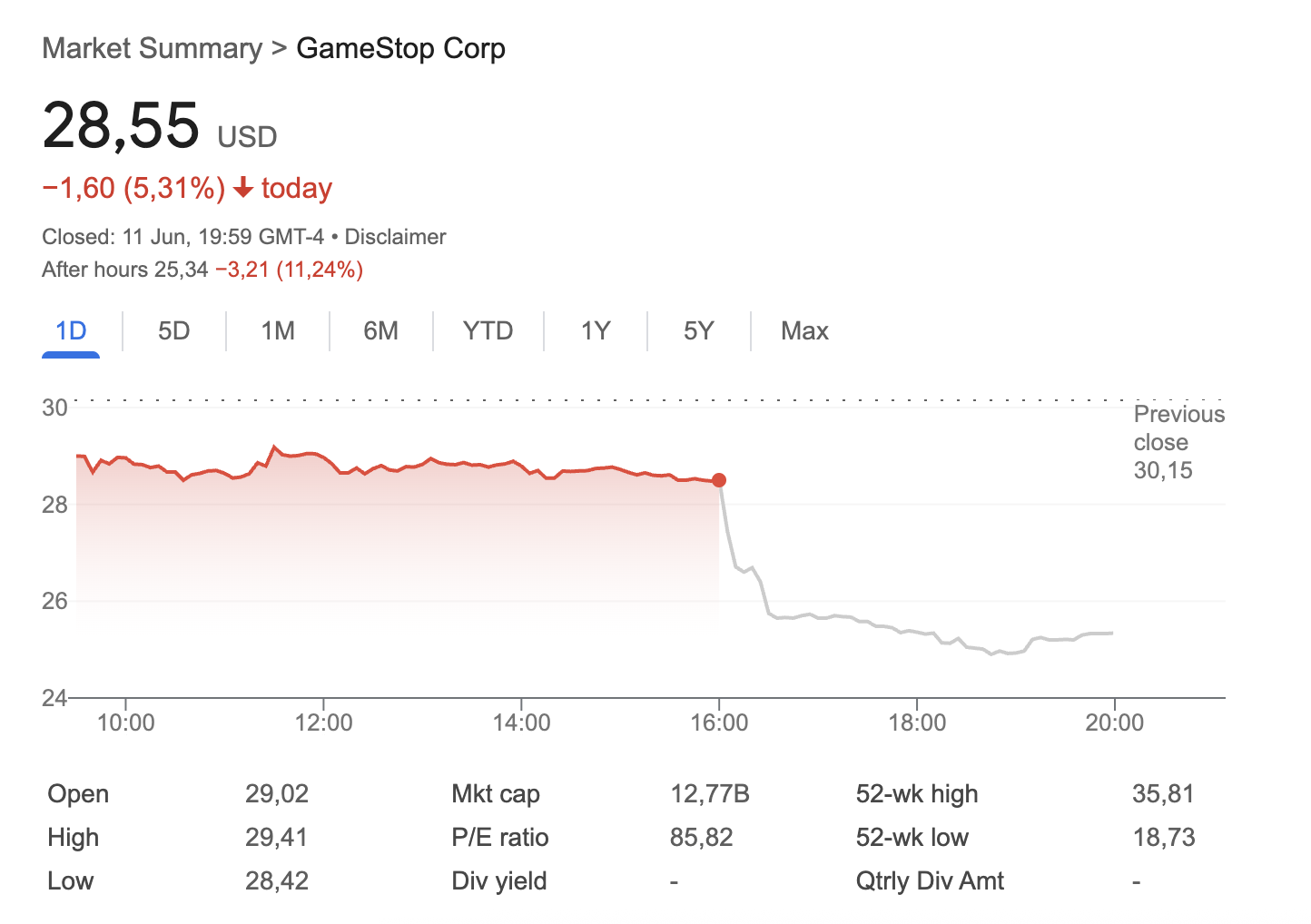Click the P/E ratio label
Screen dimensions: 1311x924
(x=499, y=838)
